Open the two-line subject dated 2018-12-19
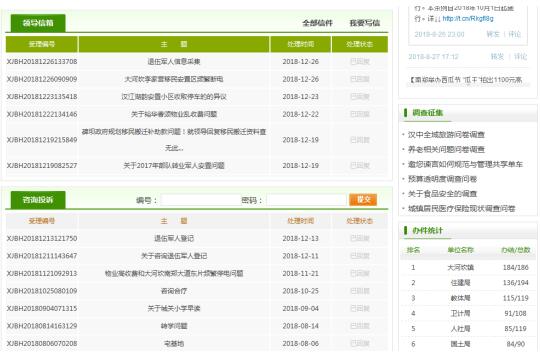This screenshot has height=364, width=540. click(174, 140)
